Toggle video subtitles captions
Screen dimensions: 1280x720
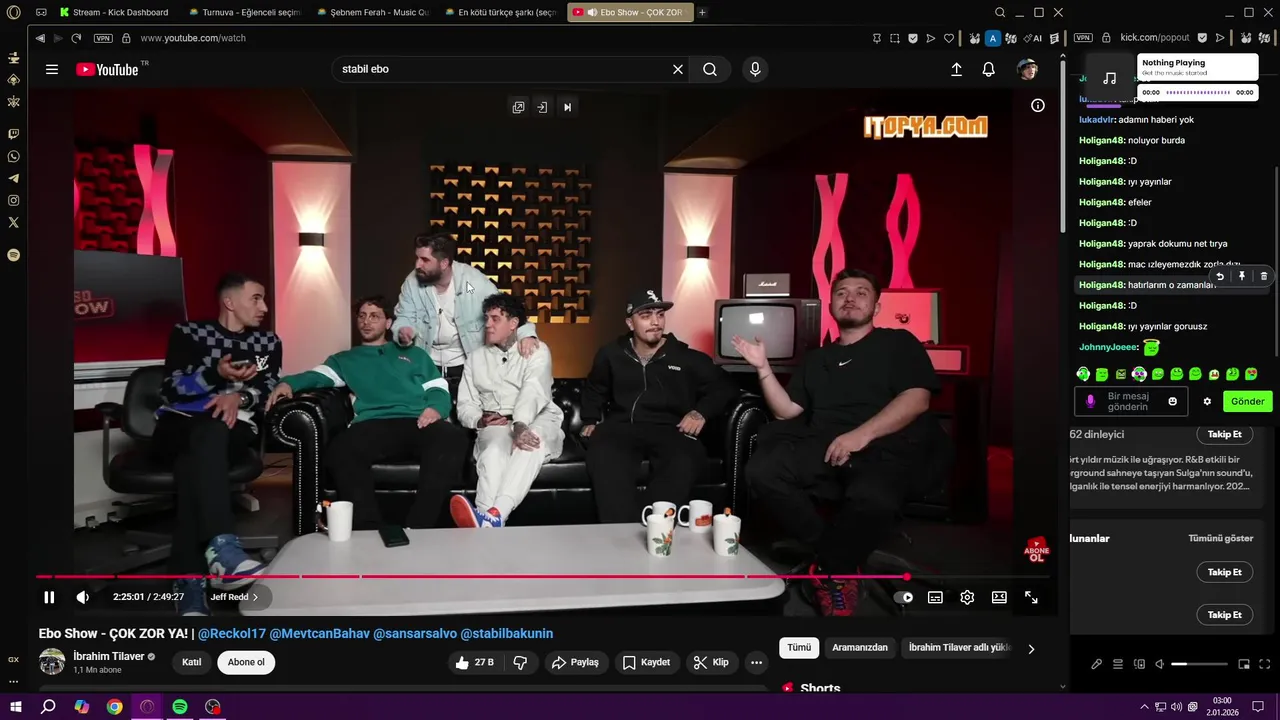point(935,597)
